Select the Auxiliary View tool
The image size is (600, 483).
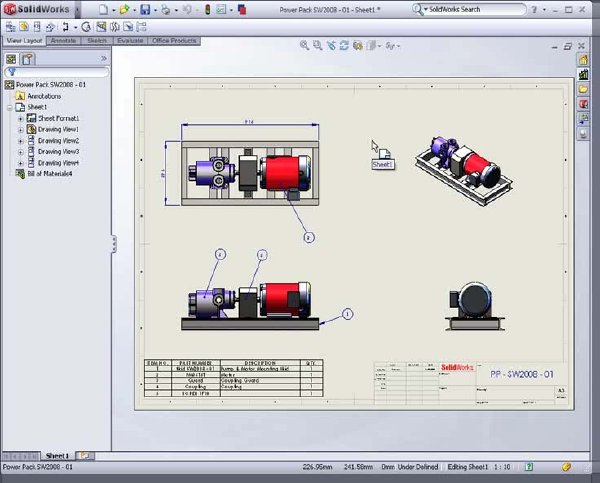pyautogui.click(x=50, y=27)
